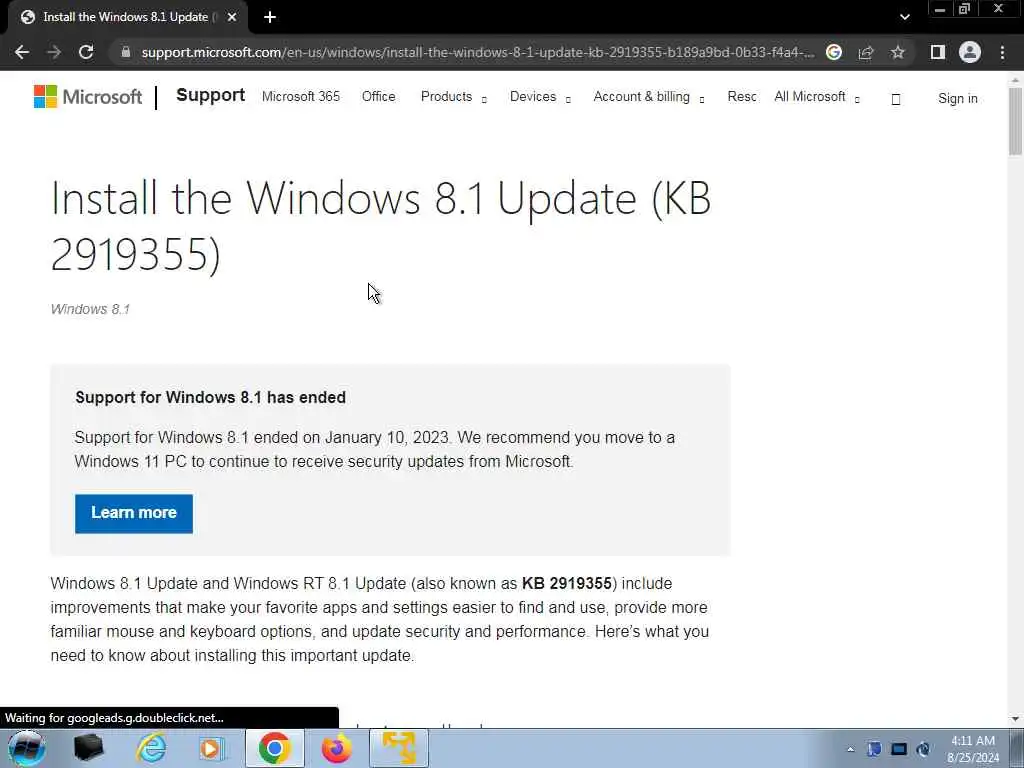Viewport: 1024px width, 768px height.
Task: Open the Resources menu item
Action: pyautogui.click(x=742, y=97)
